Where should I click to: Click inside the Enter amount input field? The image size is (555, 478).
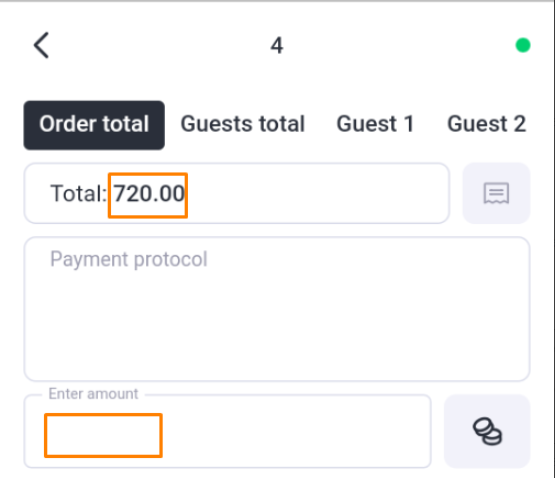[228, 431]
